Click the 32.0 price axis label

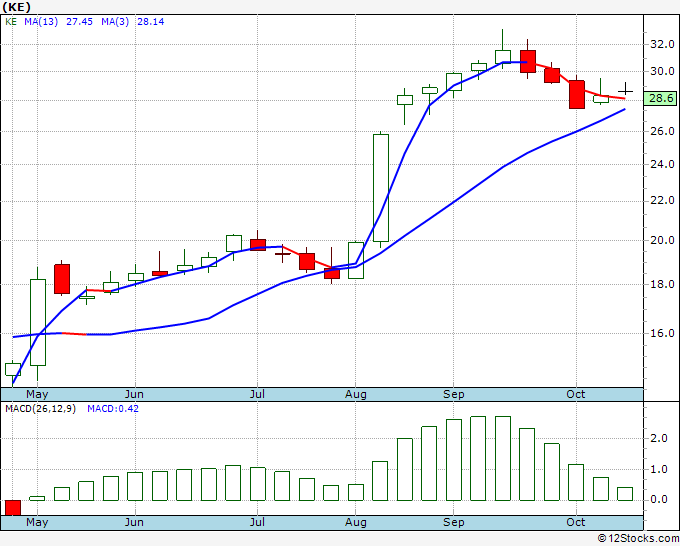click(662, 44)
